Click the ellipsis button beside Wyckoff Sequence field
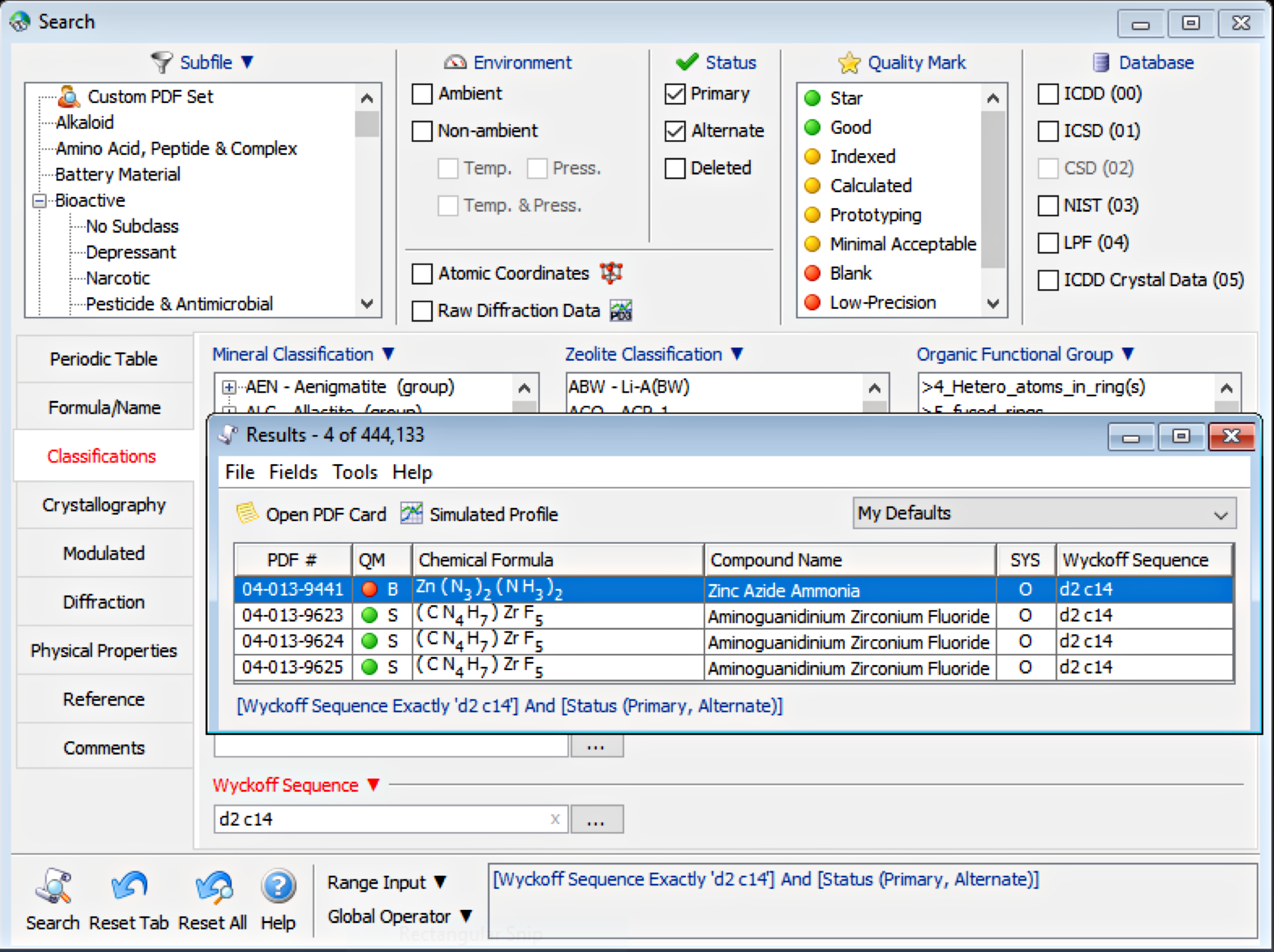 [597, 819]
